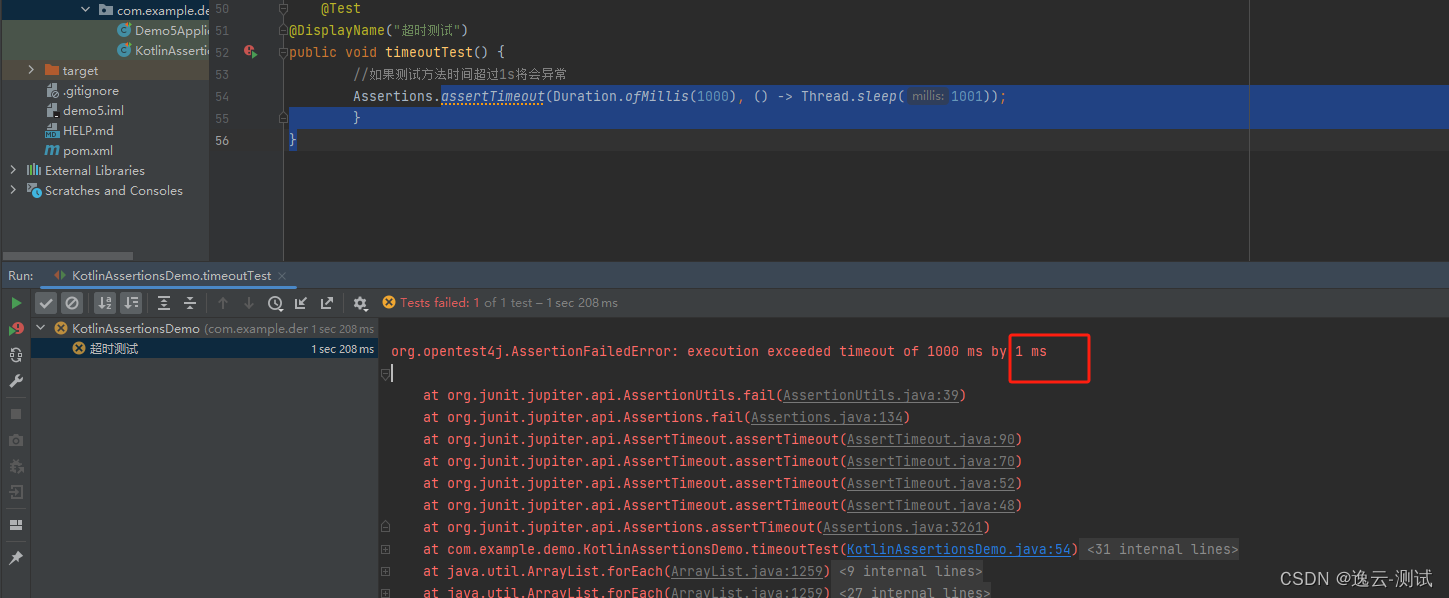Collapse the KotlinAssertionsDemo test group
The width and height of the screenshot is (1449, 598).
(x=41, y=327)
